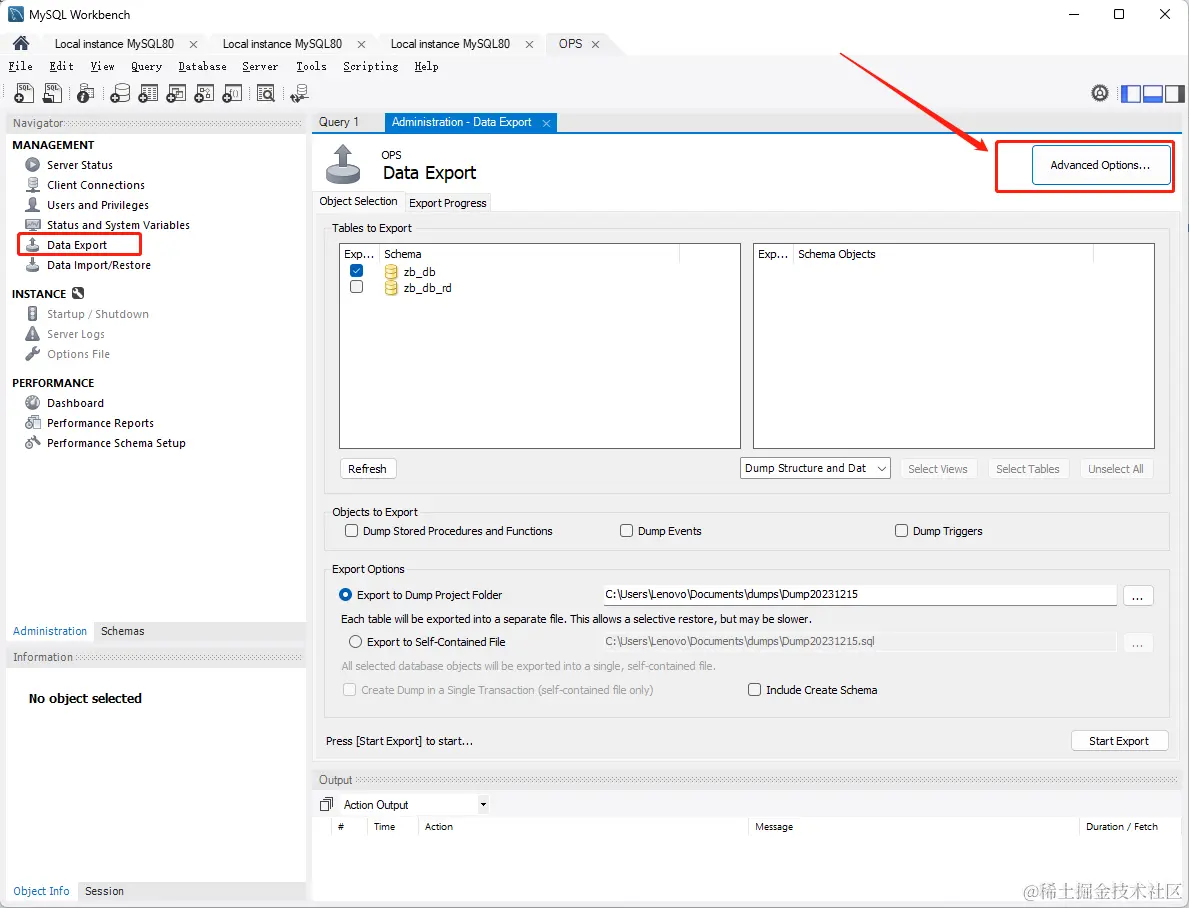Screen dimensions: 1189x908
Task: Click the INSTANCE wrench icon
Action: click(x=78, y=294)
